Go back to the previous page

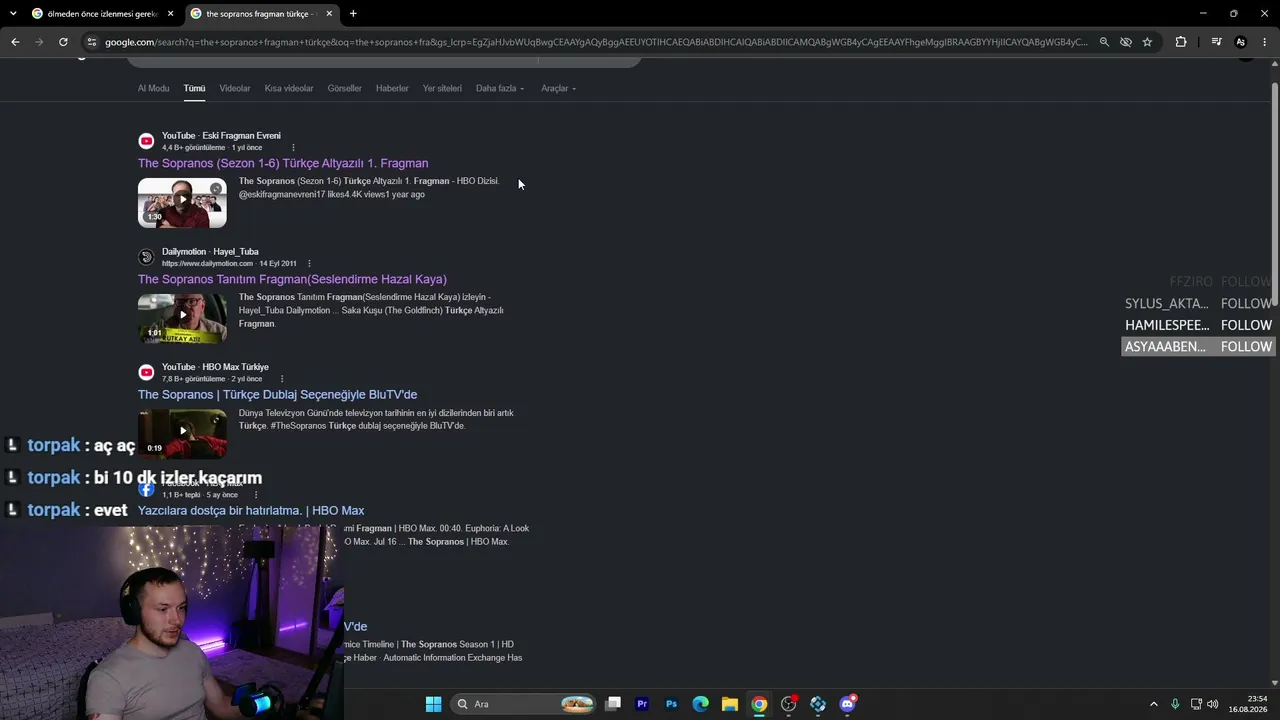click(x=15, y=42)
